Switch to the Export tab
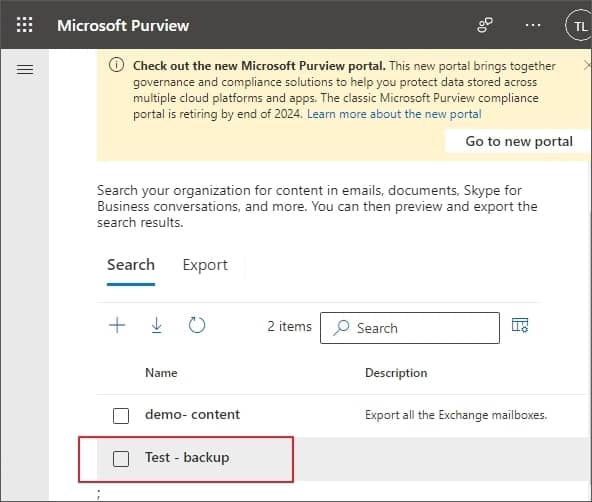Image resolution: width=592 pixels, height=502 pixels. click(x=205, y=265)
